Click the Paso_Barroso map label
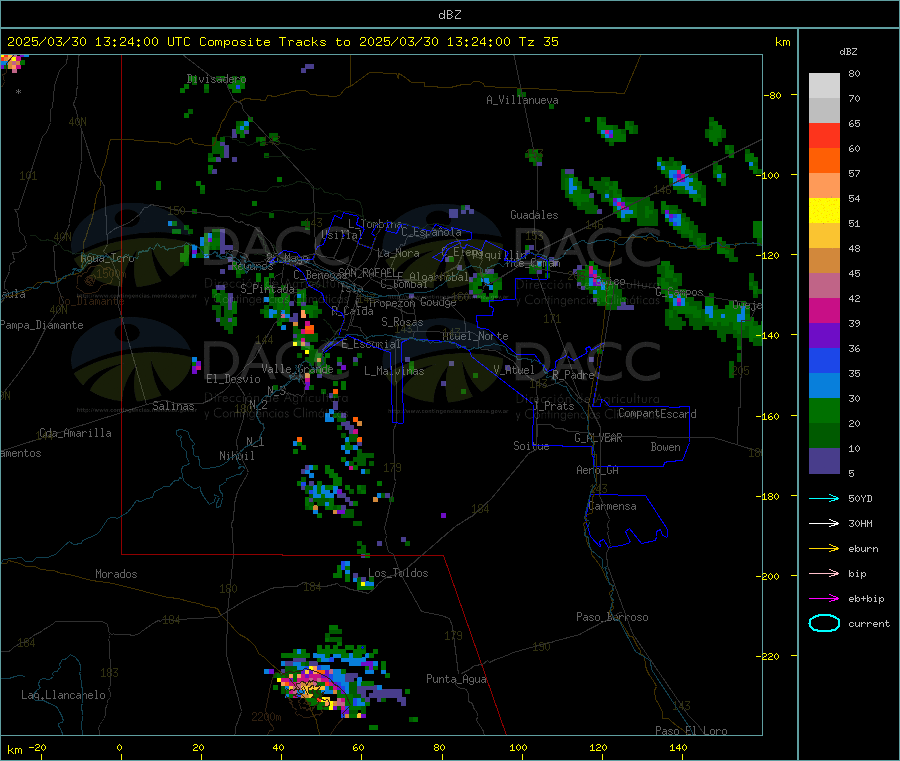900x761 pixels. tap(612, 617)
